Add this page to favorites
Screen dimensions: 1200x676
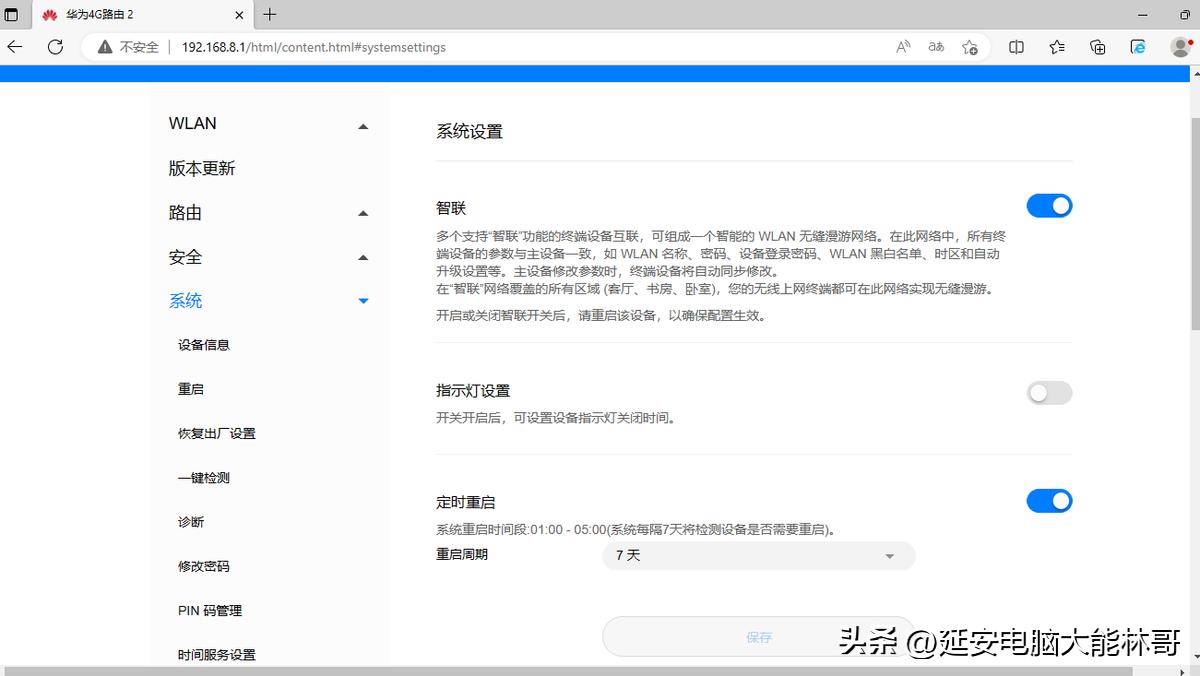968,47
